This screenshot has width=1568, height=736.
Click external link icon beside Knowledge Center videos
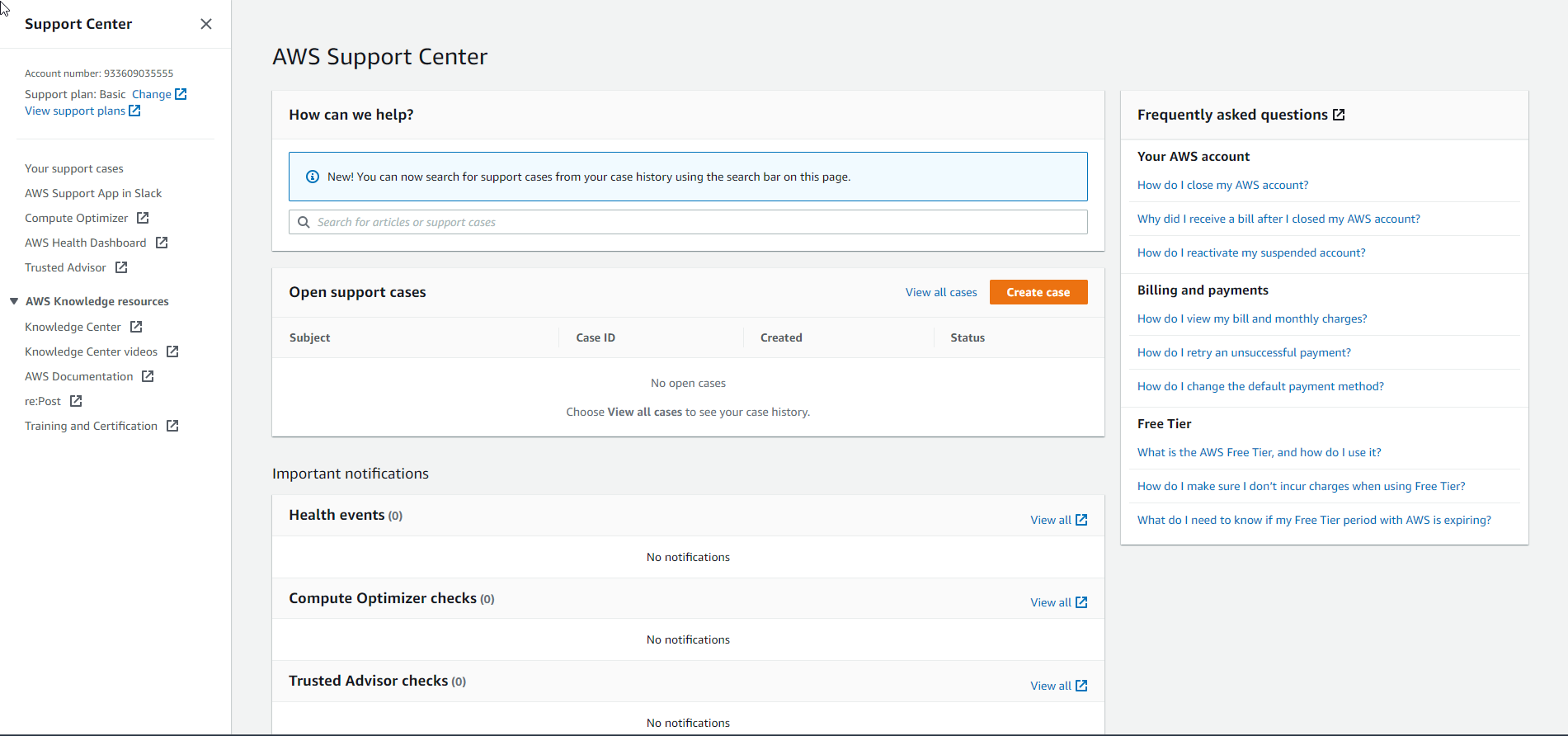tap(172, 351)
